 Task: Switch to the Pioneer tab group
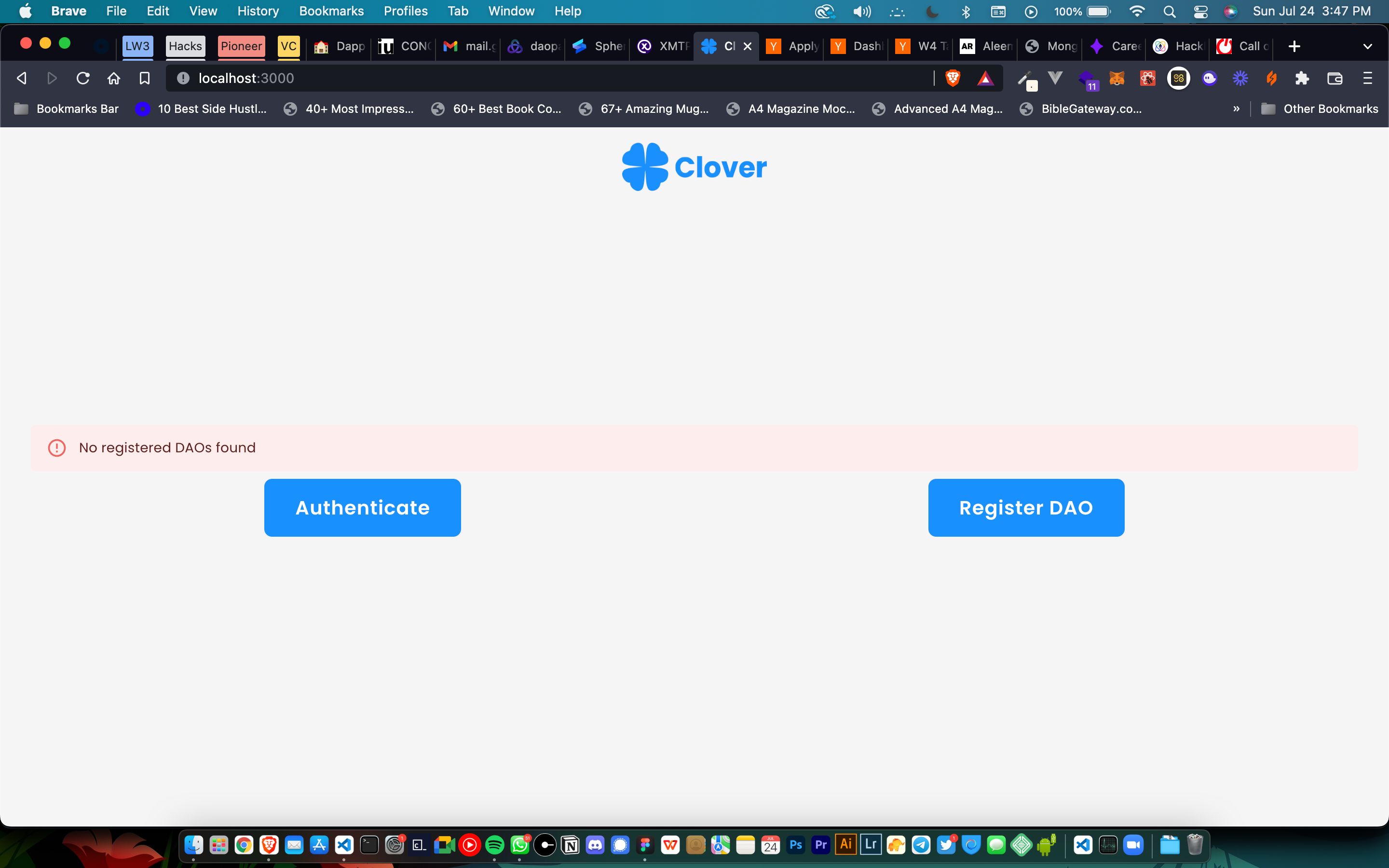coord(241,46)
